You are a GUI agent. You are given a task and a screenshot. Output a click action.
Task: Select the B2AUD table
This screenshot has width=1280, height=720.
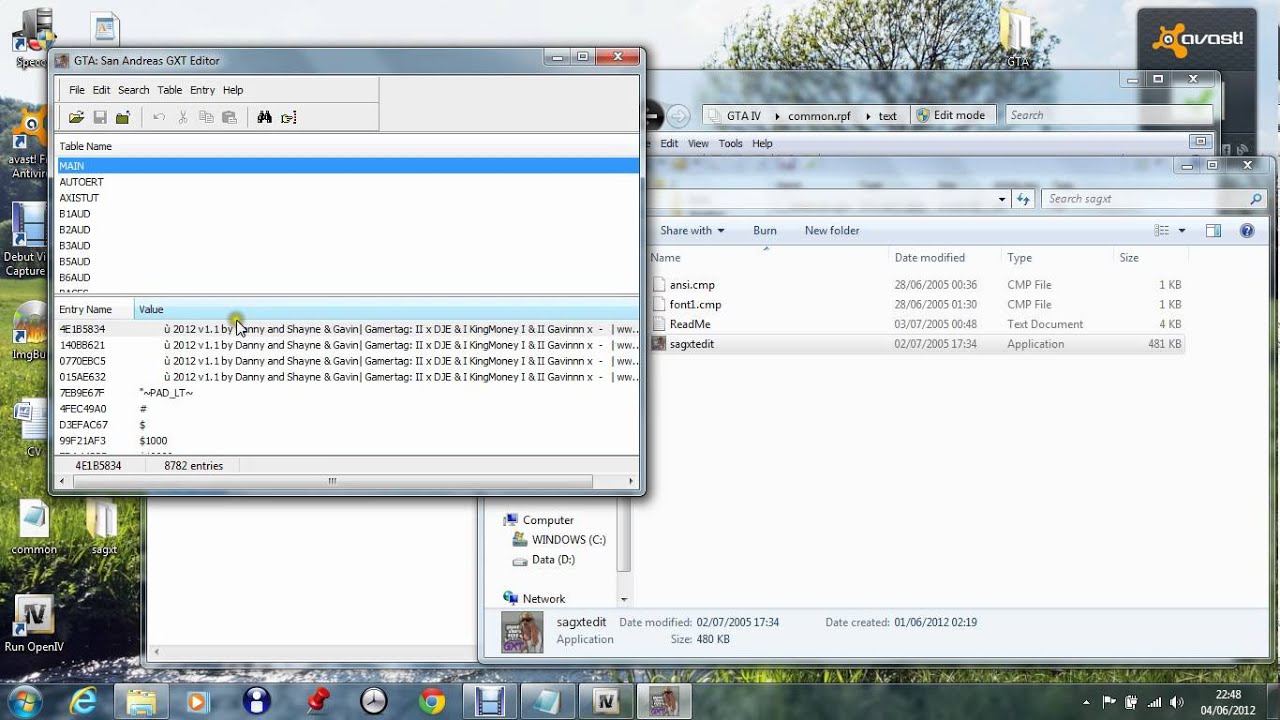click(x=347, y=230)
